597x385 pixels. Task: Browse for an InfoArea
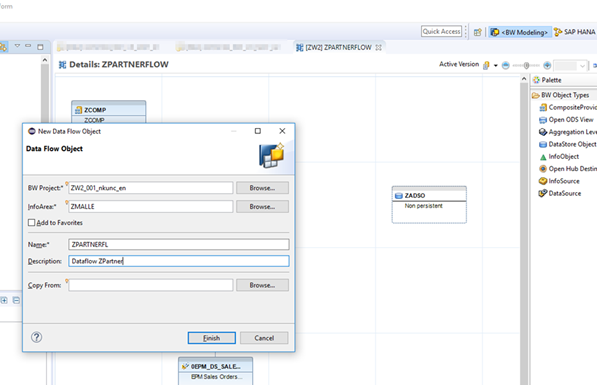(x=262, y=206)
